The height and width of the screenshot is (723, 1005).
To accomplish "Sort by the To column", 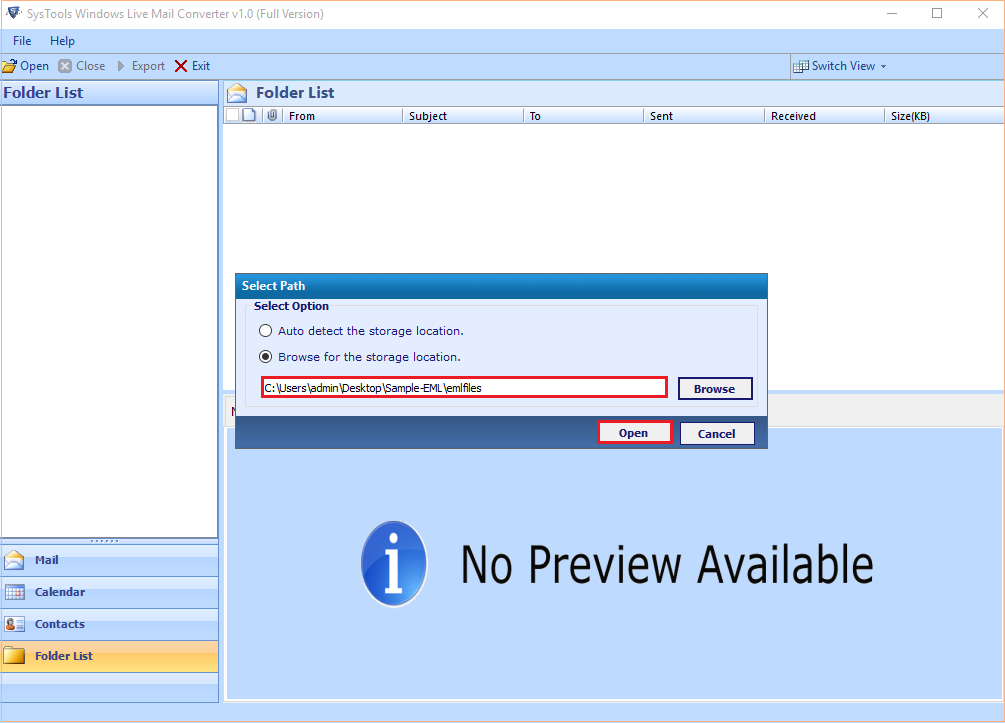I will click(x=583, y=116).
